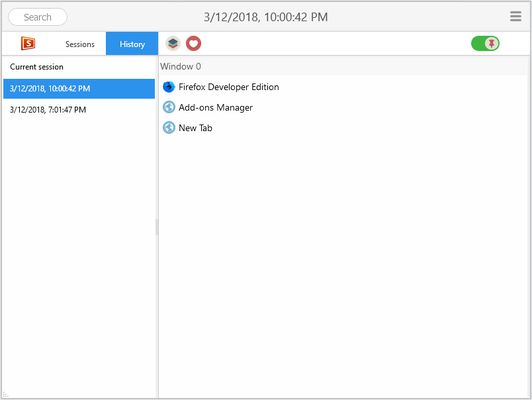Select Current session entry
This screenshot has width=532, height=400.
click(79, 67)
